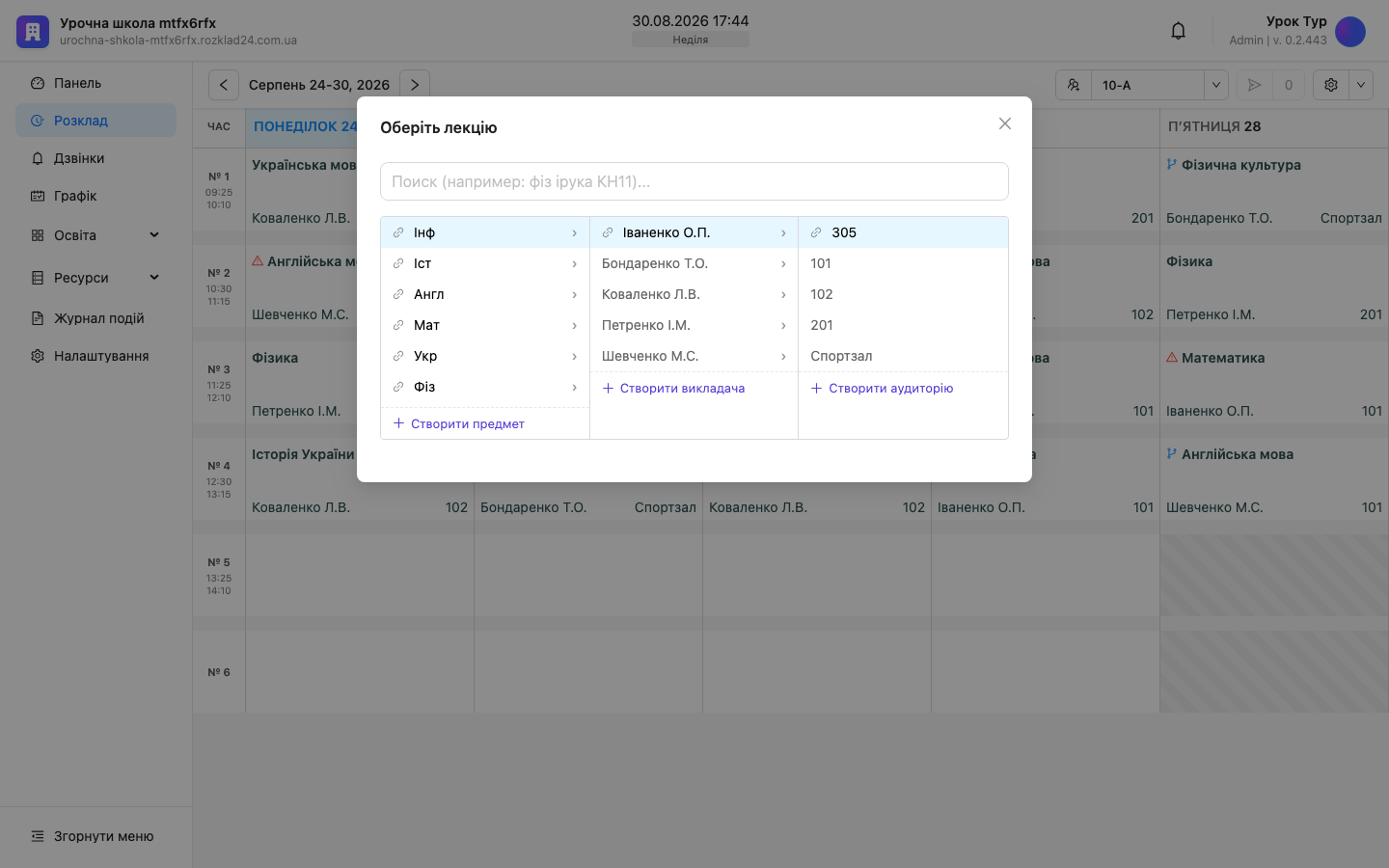Click Створити викладача link
This screenshot has width=1389, height=868.
pyautogui.click(x=673, y=388)
